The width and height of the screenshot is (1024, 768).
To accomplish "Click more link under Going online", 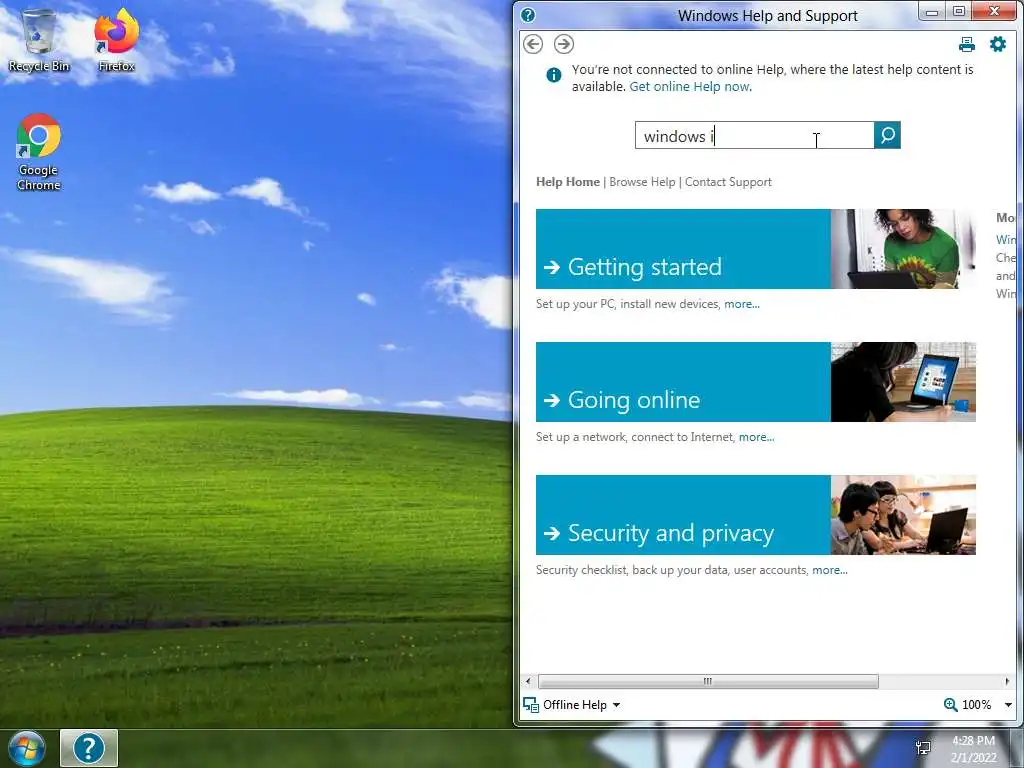I will click(756, 438).
